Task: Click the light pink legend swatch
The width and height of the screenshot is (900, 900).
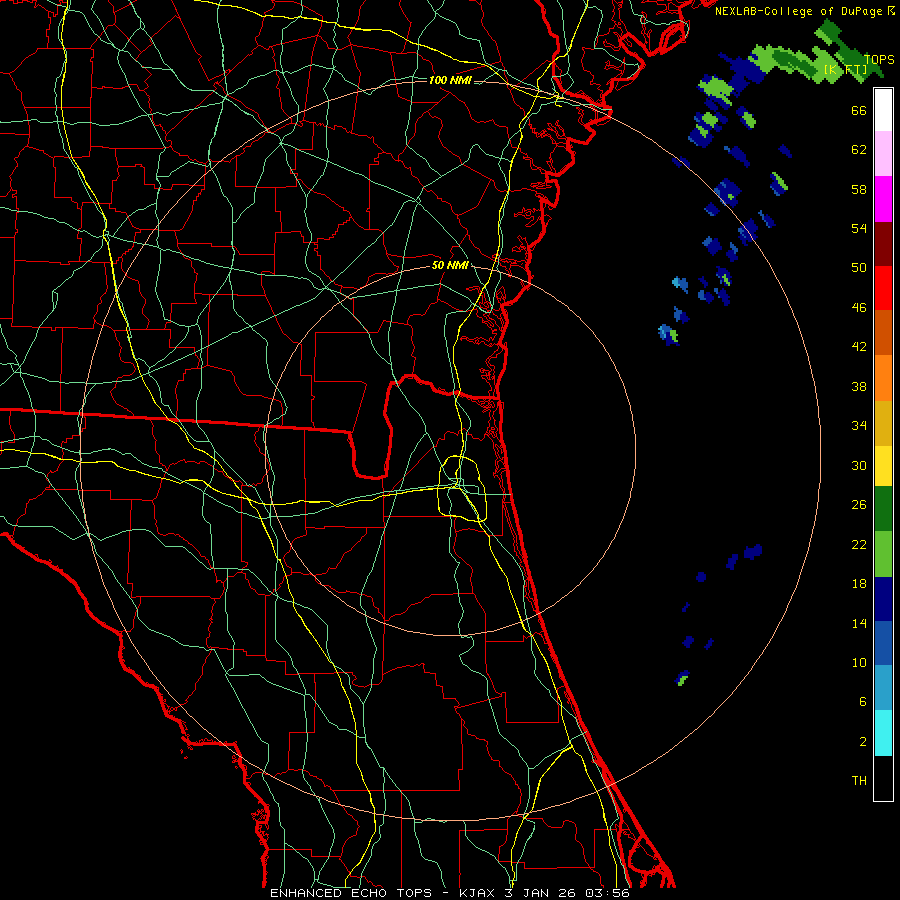Action: [883, 153]
